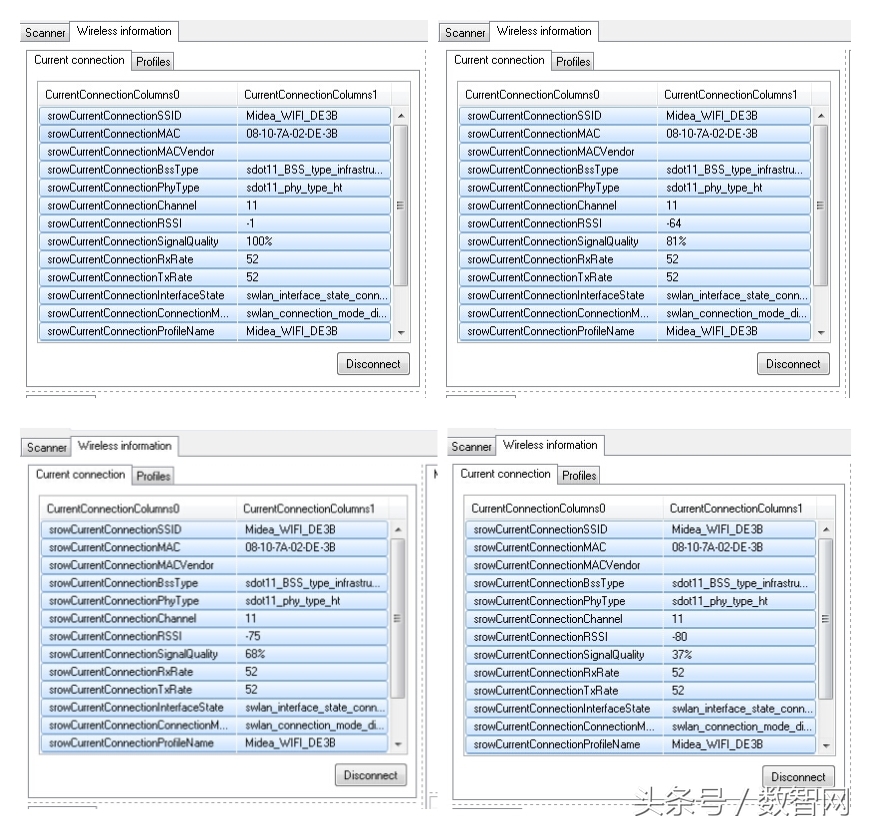
Task: Select srowCurrentConnectionPhyType row in the RSSI -80 panel
Action: (640, 601)
